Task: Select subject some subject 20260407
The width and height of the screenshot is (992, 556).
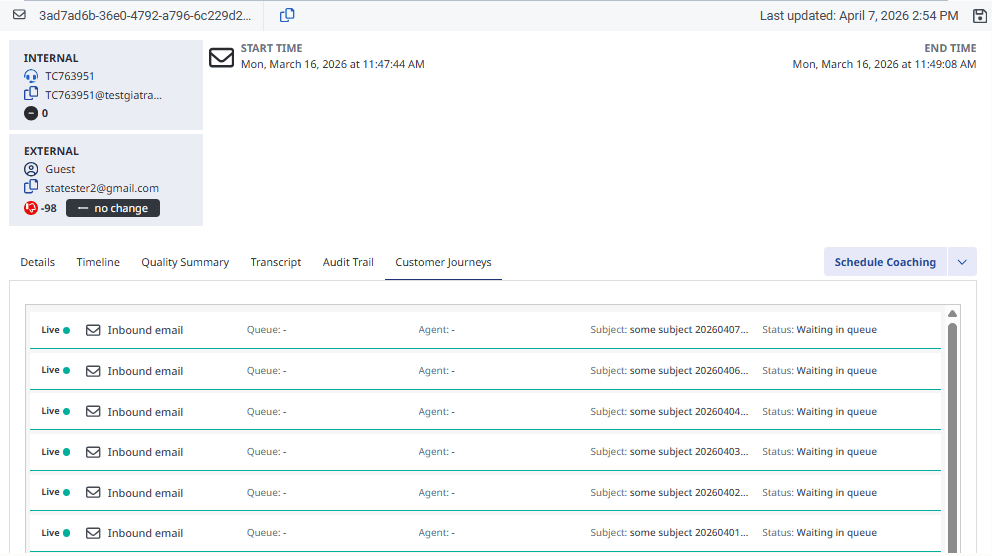Action: pyautogui.click(x=689, y=330)
